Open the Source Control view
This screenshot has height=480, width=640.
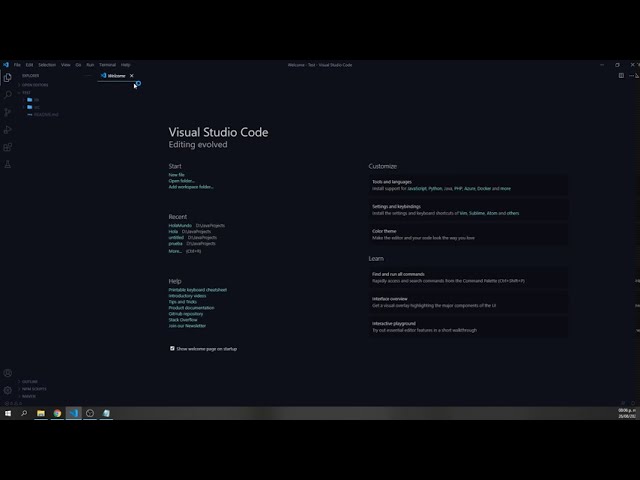click(7, 112)
